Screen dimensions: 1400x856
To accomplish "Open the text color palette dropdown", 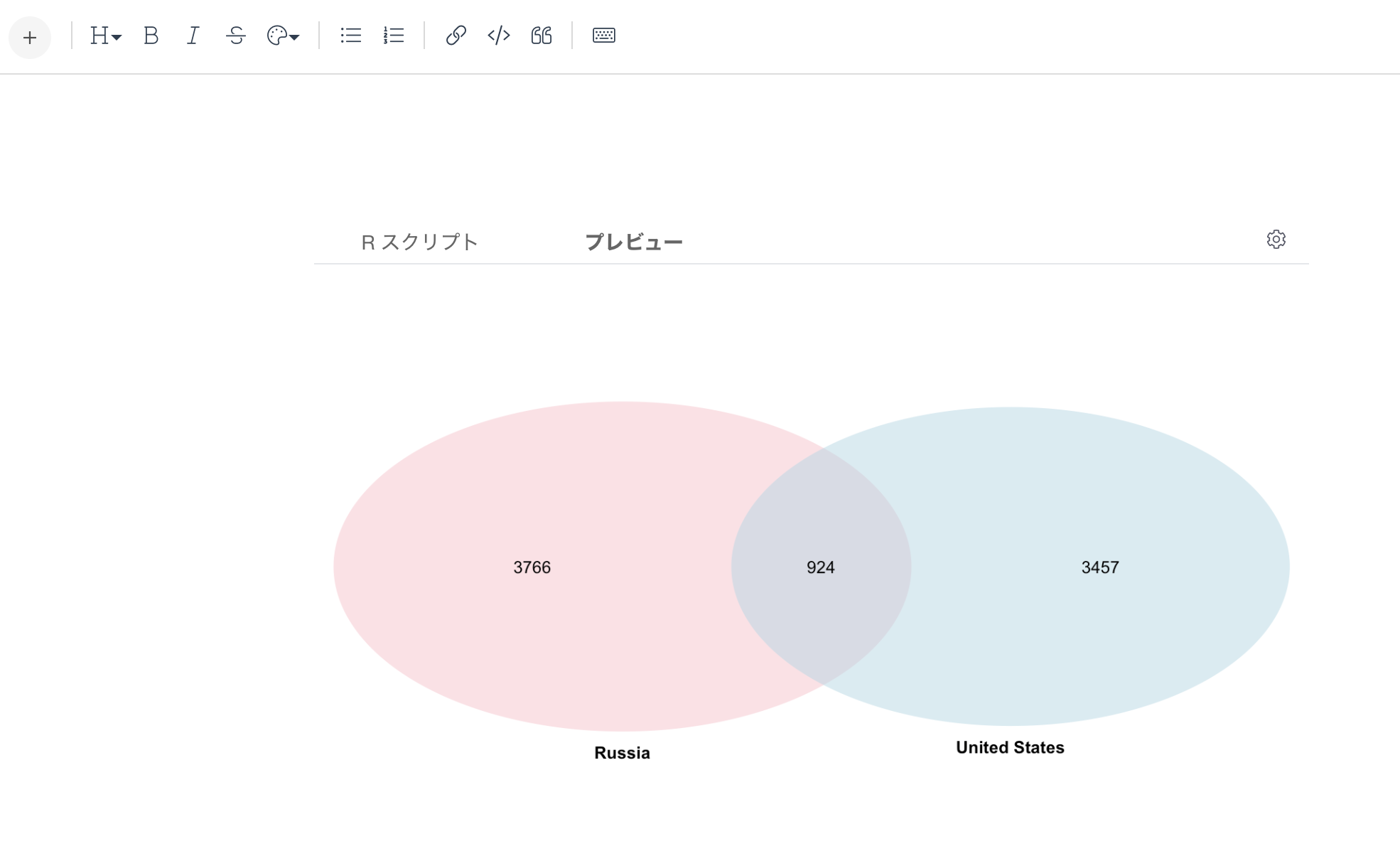I will [283, 36].
